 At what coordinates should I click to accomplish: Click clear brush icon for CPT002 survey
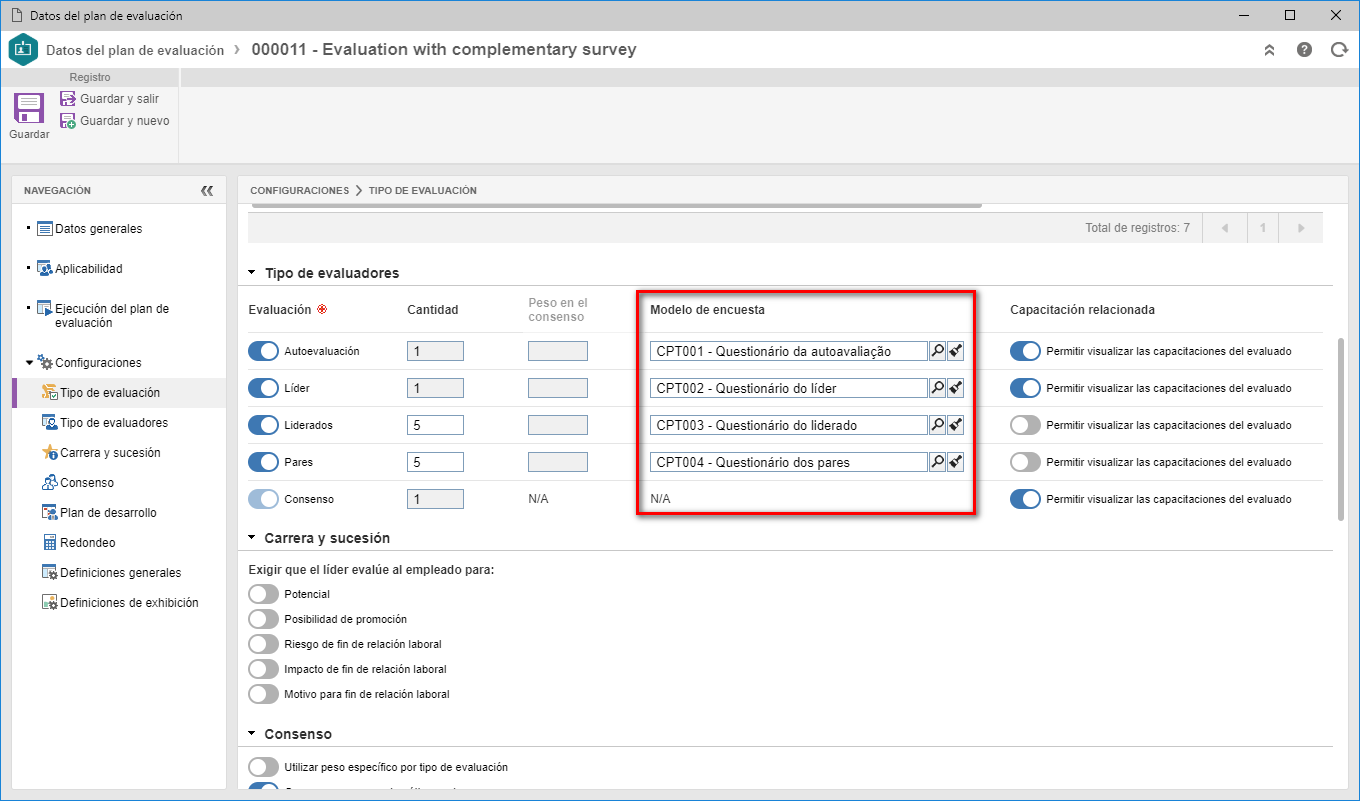click(x=955, y=388)
